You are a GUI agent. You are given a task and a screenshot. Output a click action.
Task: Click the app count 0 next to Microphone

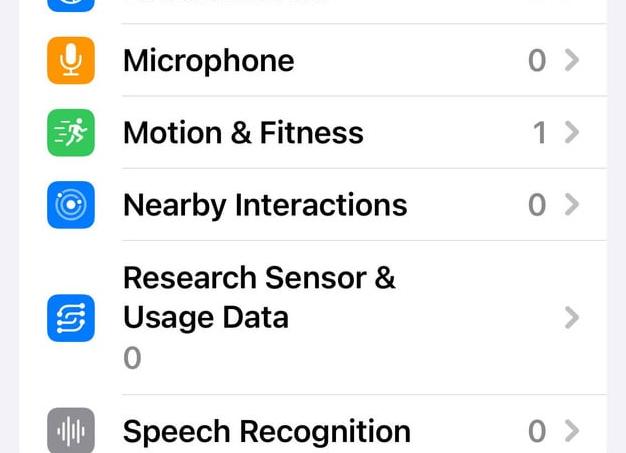tap(537, 61)
